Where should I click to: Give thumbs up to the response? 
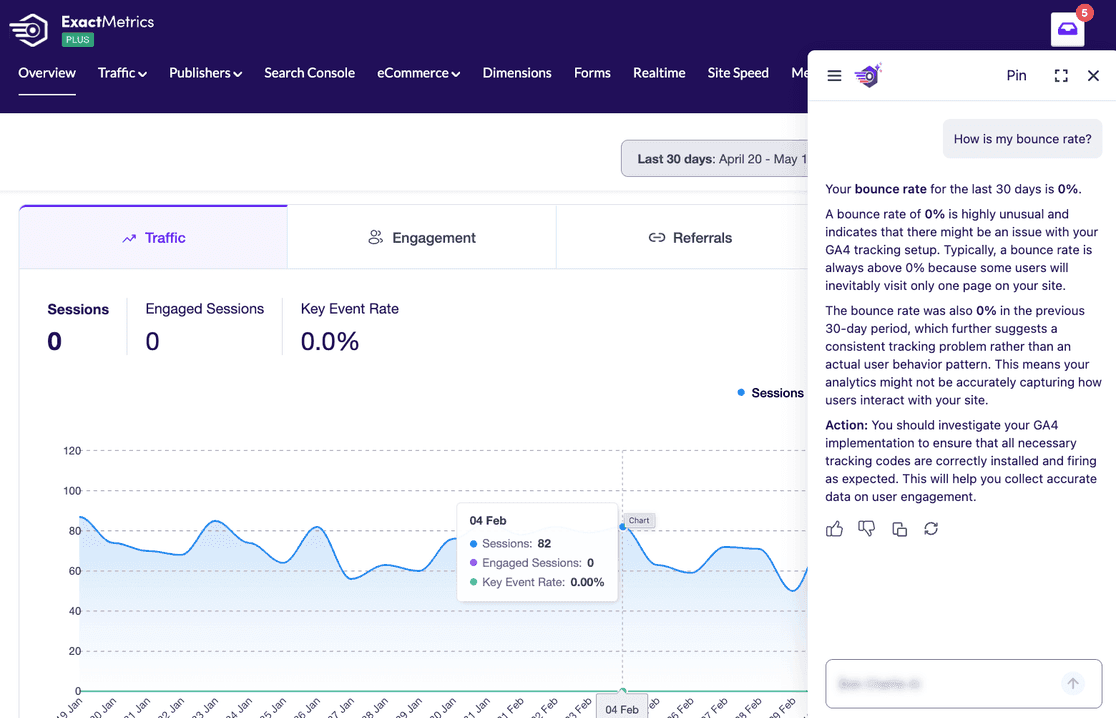(834, 529)
